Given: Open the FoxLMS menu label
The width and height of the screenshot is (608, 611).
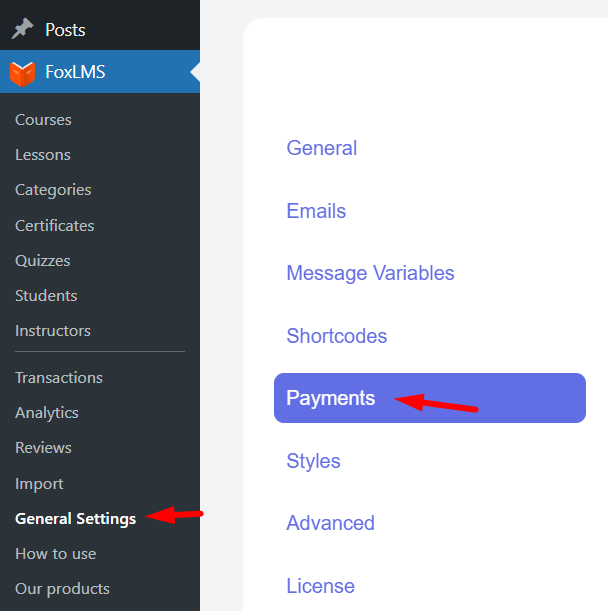Looking at the screenshot, I should [x=75, y=72].
